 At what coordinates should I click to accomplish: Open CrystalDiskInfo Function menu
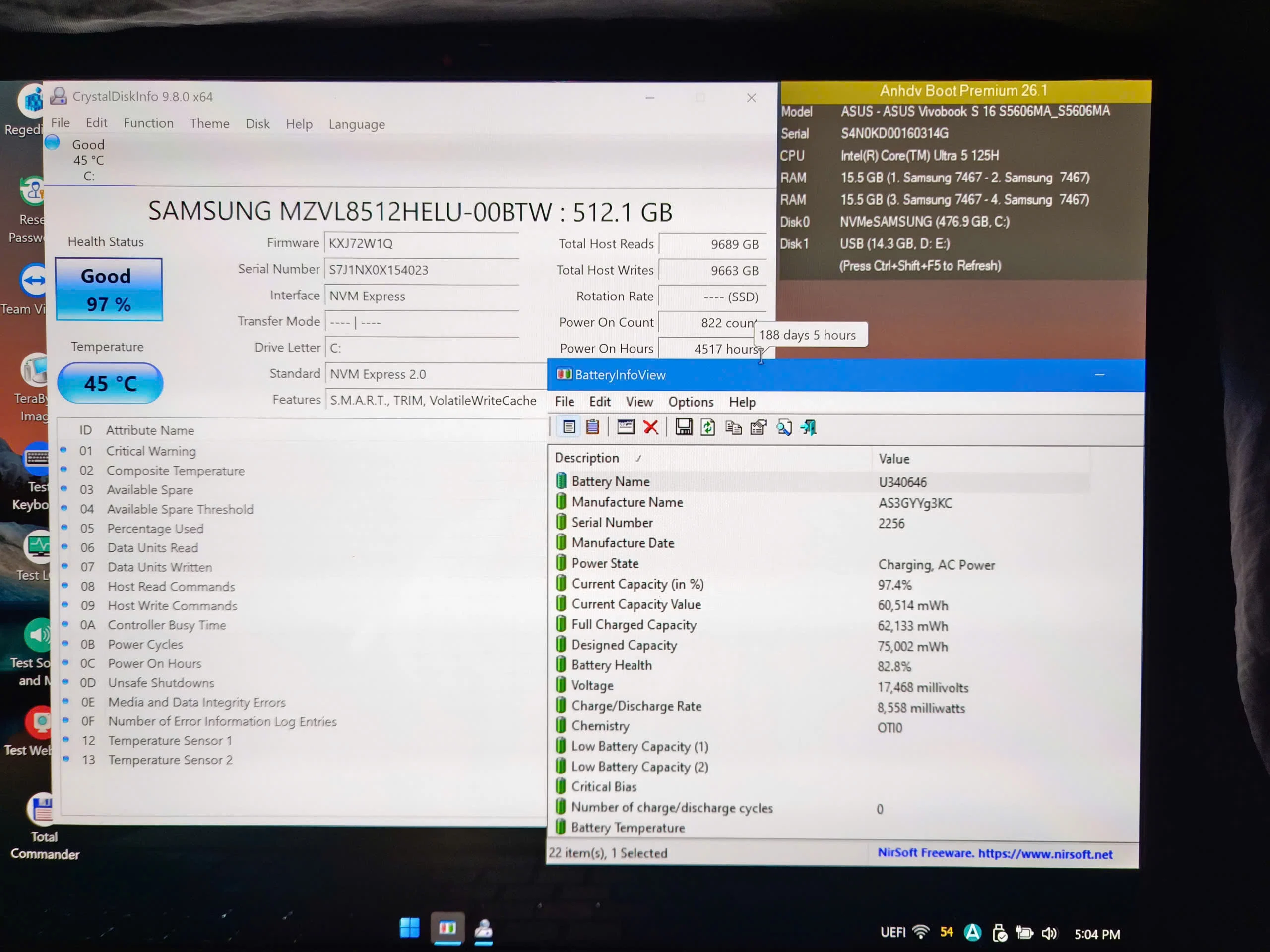[x=148, y=123]
